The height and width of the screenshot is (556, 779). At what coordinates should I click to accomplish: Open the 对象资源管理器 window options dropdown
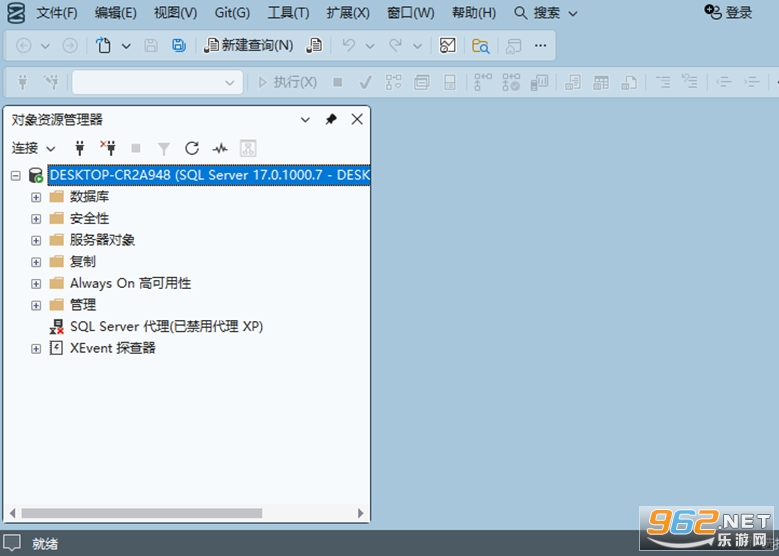click(305, 120)
